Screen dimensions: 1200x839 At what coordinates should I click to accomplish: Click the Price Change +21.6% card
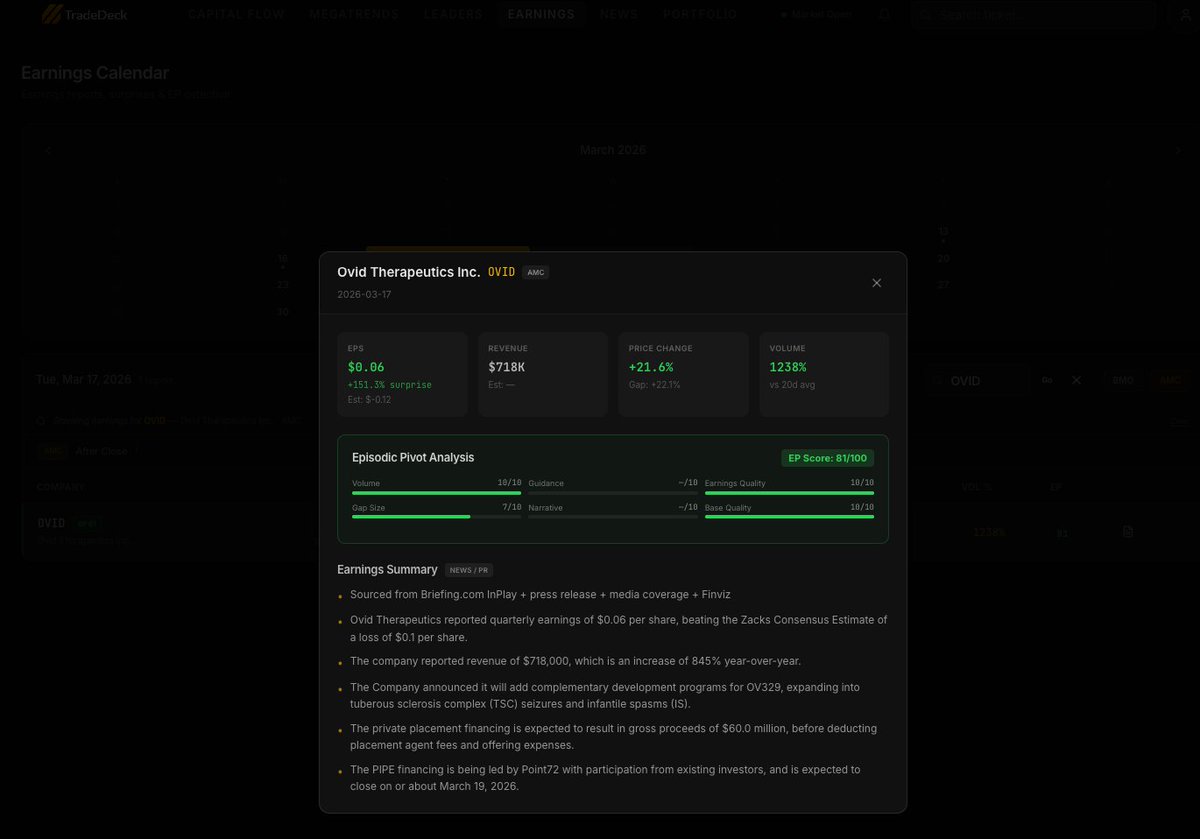click(x=683, y=374)
